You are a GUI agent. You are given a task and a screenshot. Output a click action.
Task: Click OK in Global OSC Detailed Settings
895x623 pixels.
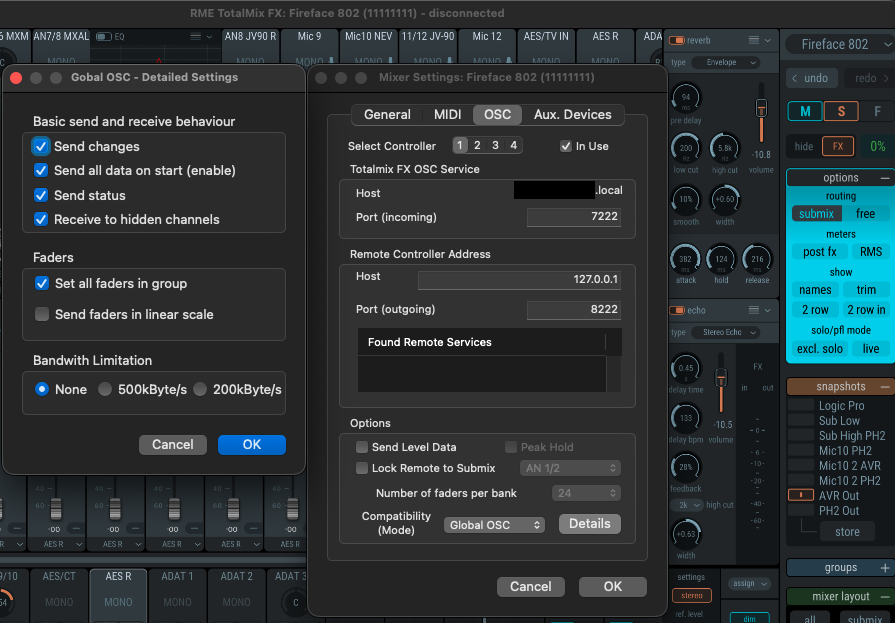pyautogui.click(x=252, y=445)
